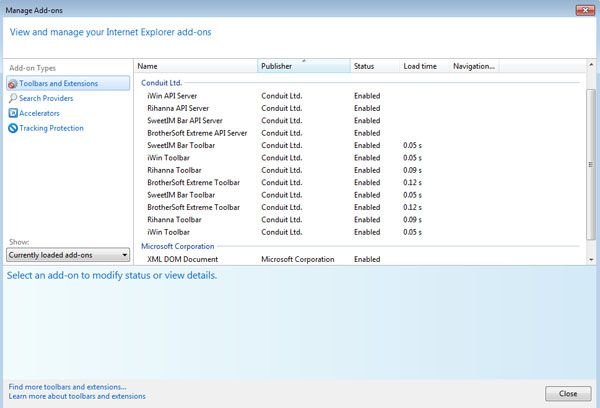Image resolution: width=600 pixels, height=408 pixels.
Task: Select the Toolbars and Extensions add-on type
Action: click(68, 83)
